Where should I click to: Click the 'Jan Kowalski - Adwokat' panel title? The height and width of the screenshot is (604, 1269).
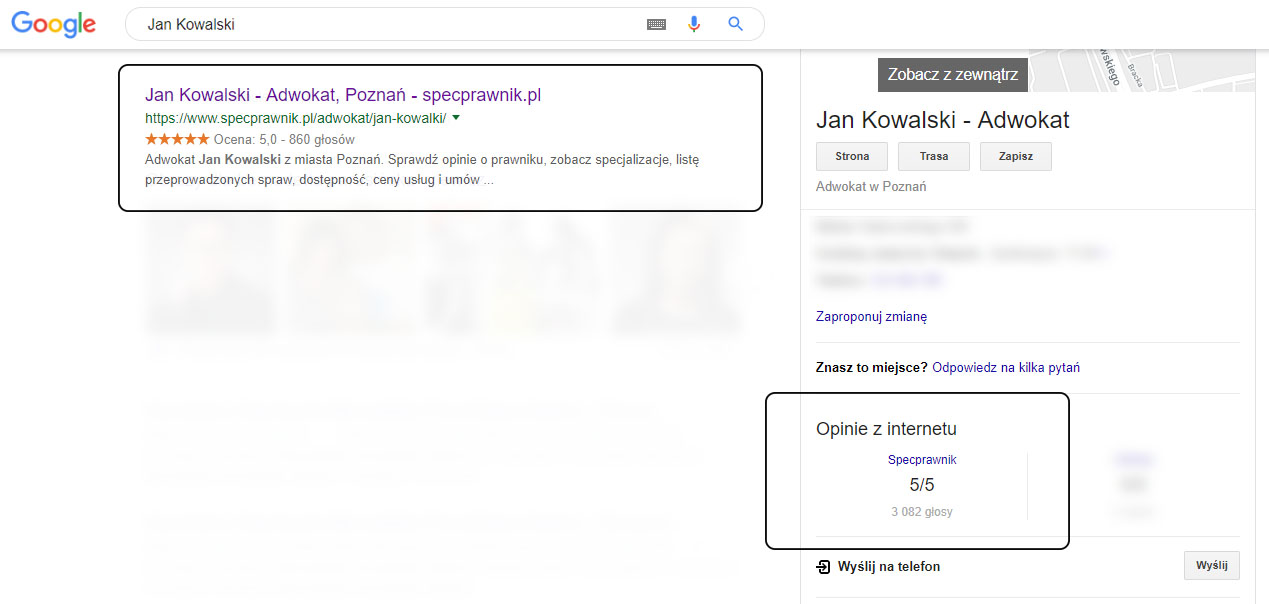tap(943, 121)
